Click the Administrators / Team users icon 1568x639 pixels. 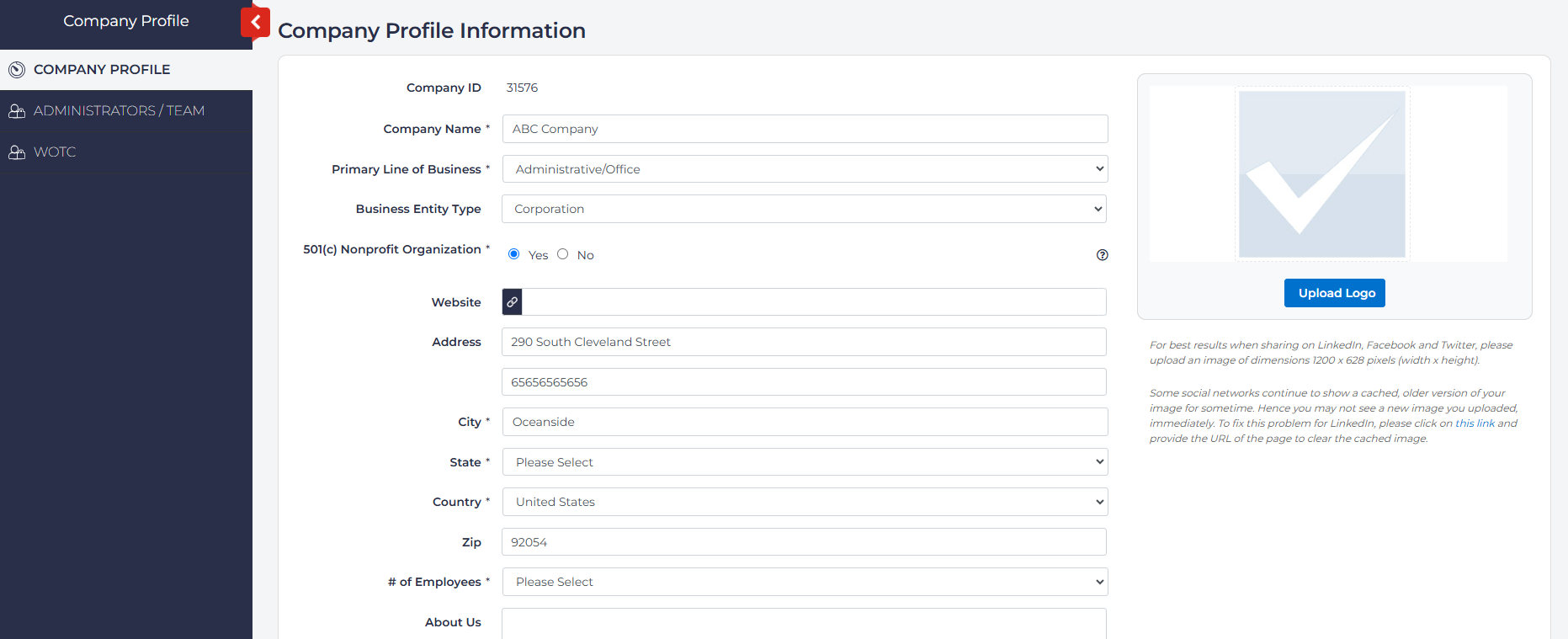(17, 111)
